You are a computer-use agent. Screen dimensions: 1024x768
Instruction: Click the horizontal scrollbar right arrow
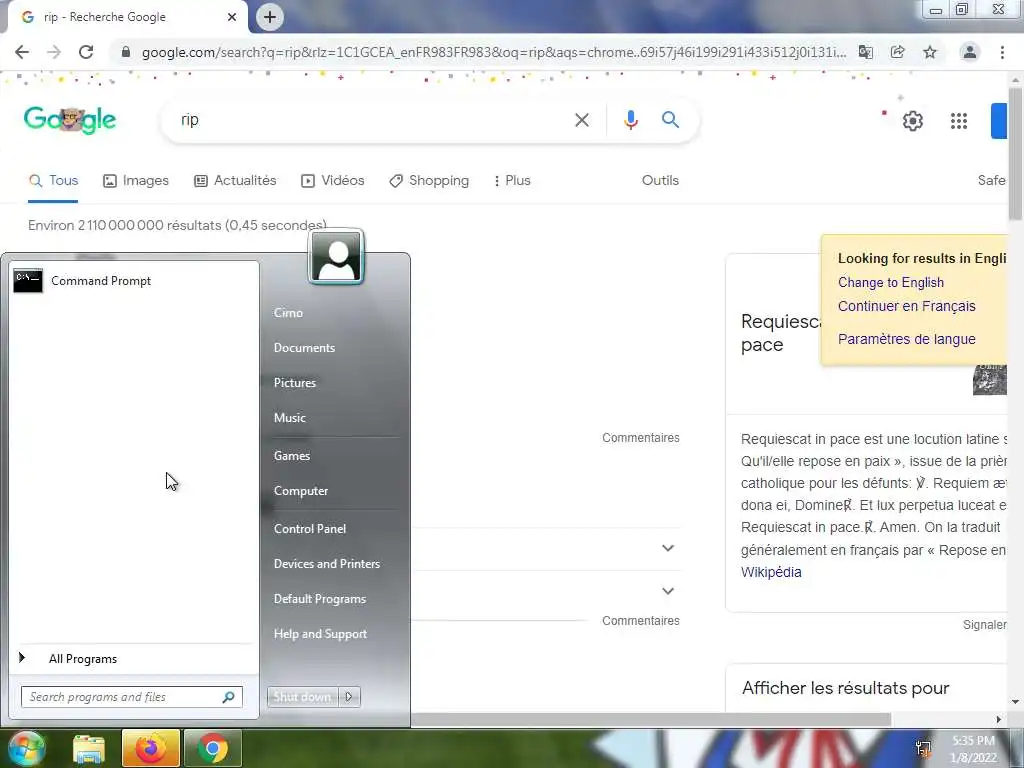tap(999, 720)
